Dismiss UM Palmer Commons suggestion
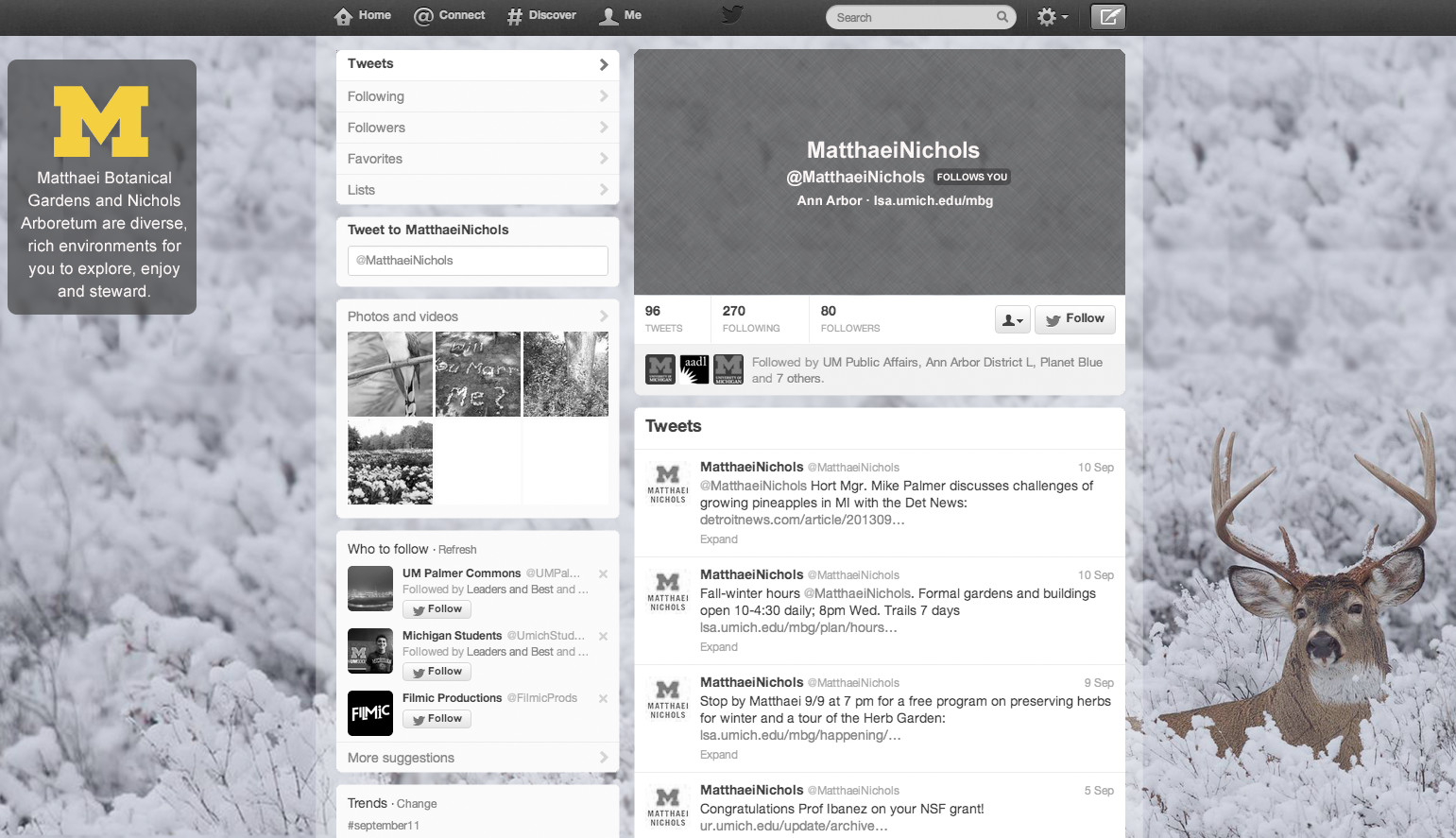Image resolution: width=1456 pixels, height=838 pixels. pyautogui.click(x=603, y=573)
